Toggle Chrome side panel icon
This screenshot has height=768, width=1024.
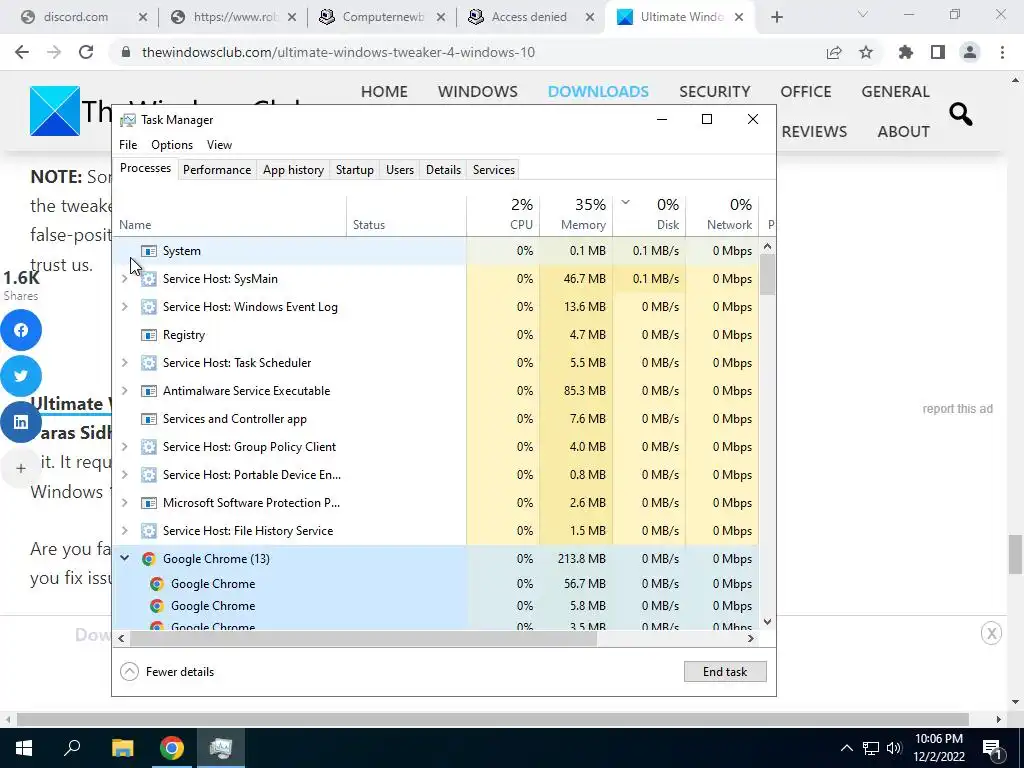point(938,52)
